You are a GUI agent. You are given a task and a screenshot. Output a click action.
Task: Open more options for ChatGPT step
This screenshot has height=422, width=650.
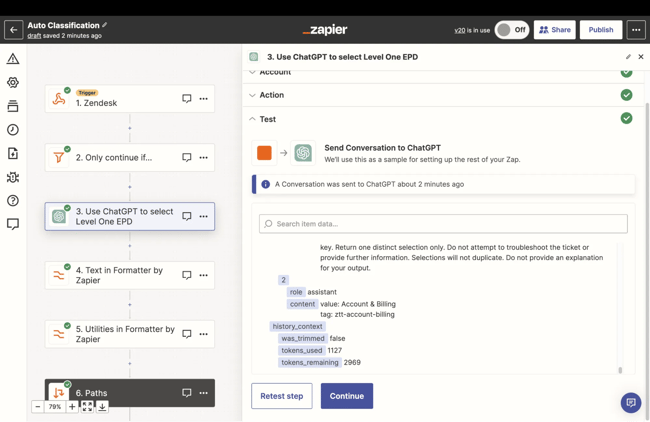[x=204, y=216]
